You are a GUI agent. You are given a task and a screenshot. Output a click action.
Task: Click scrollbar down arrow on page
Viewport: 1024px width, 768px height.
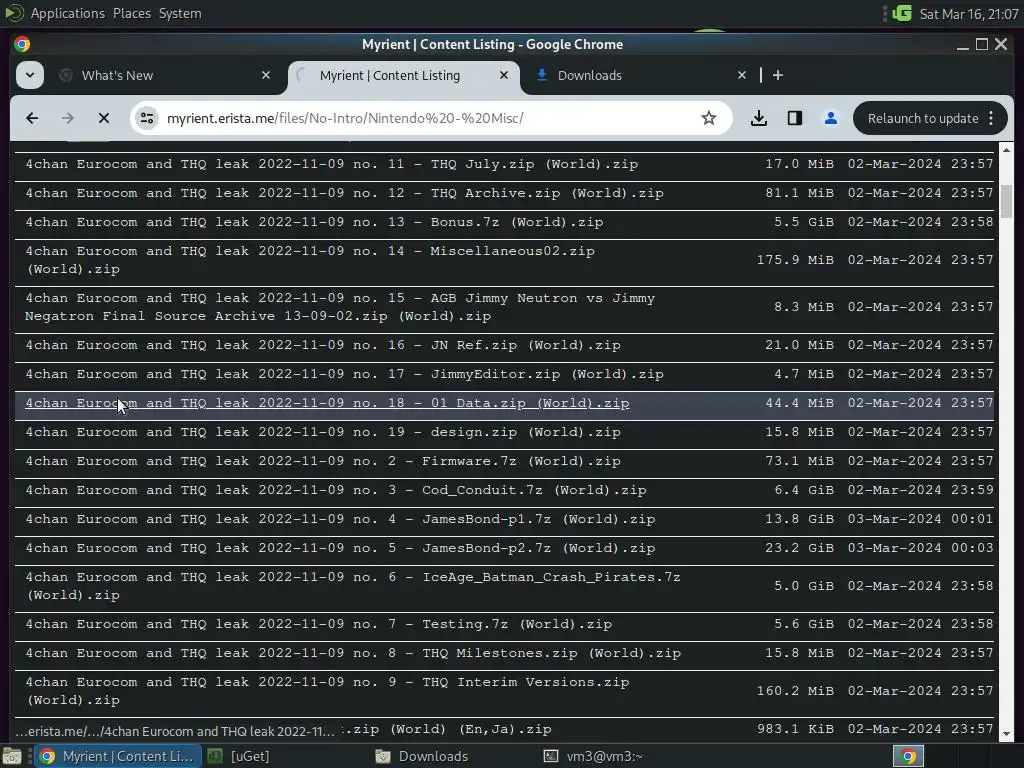[x=1006, y=735]
